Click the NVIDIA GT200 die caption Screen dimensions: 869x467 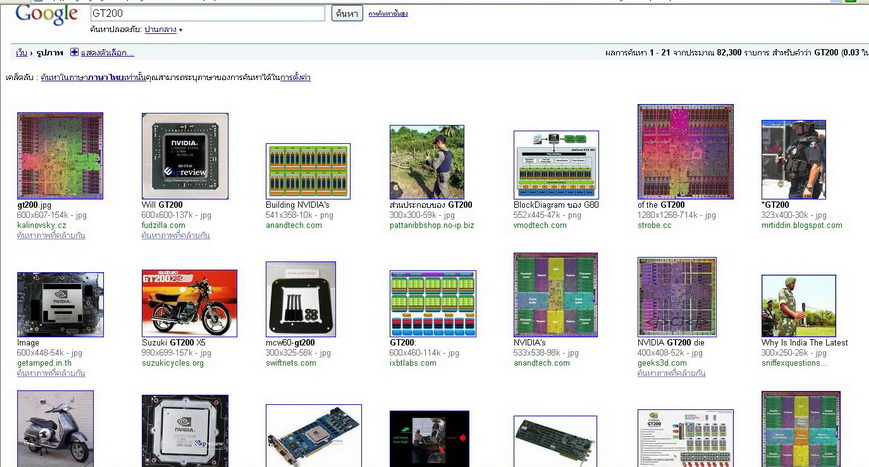click(671, 343)
